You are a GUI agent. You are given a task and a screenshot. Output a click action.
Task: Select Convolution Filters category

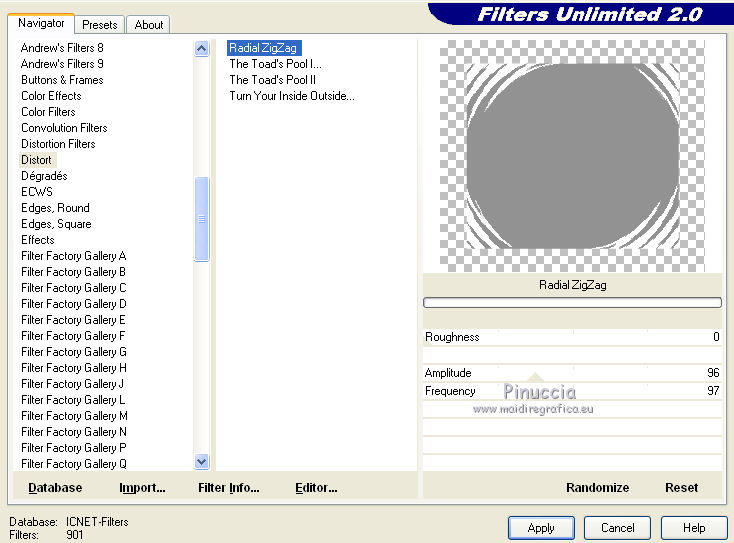(64, 127)
